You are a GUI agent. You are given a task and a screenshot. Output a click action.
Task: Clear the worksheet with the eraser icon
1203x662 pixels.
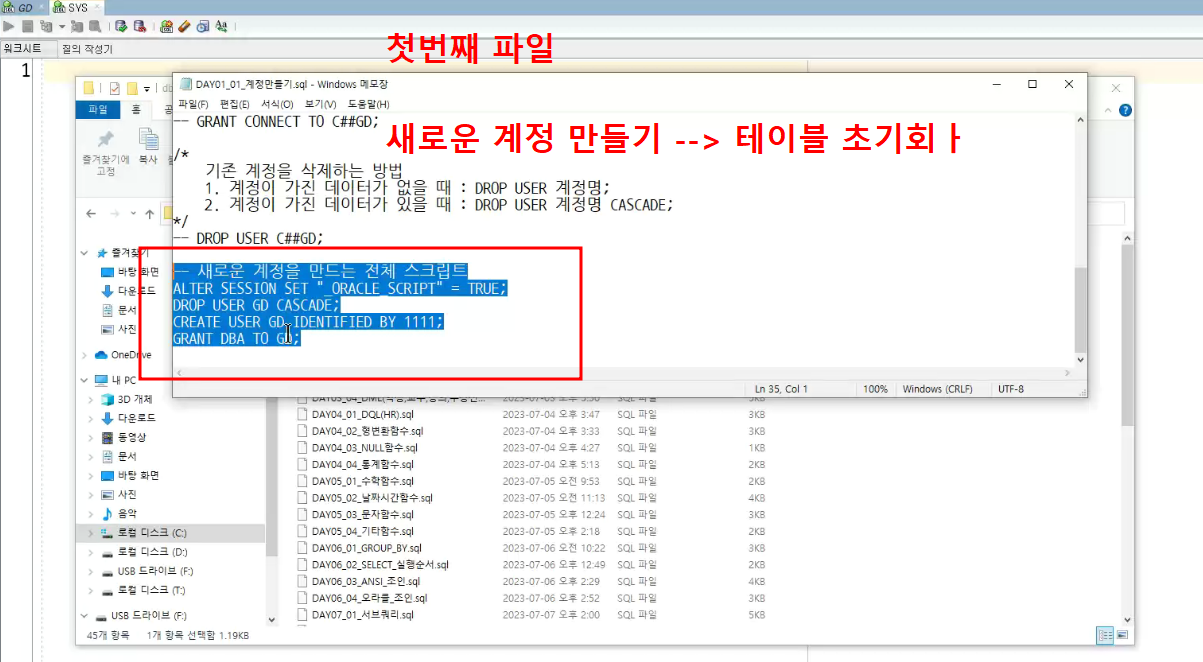pos(184,26)
